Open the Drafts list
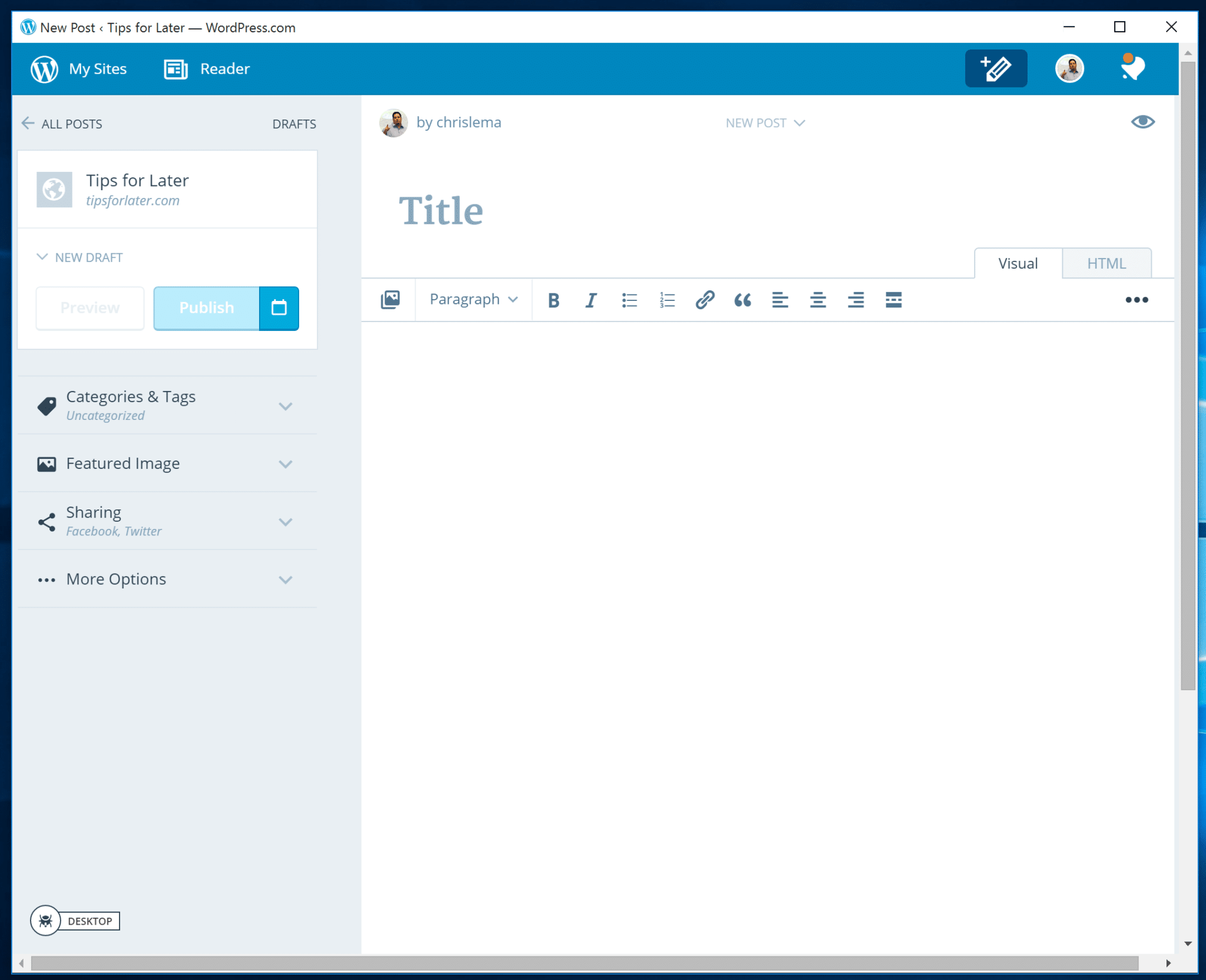 [294, 124]
